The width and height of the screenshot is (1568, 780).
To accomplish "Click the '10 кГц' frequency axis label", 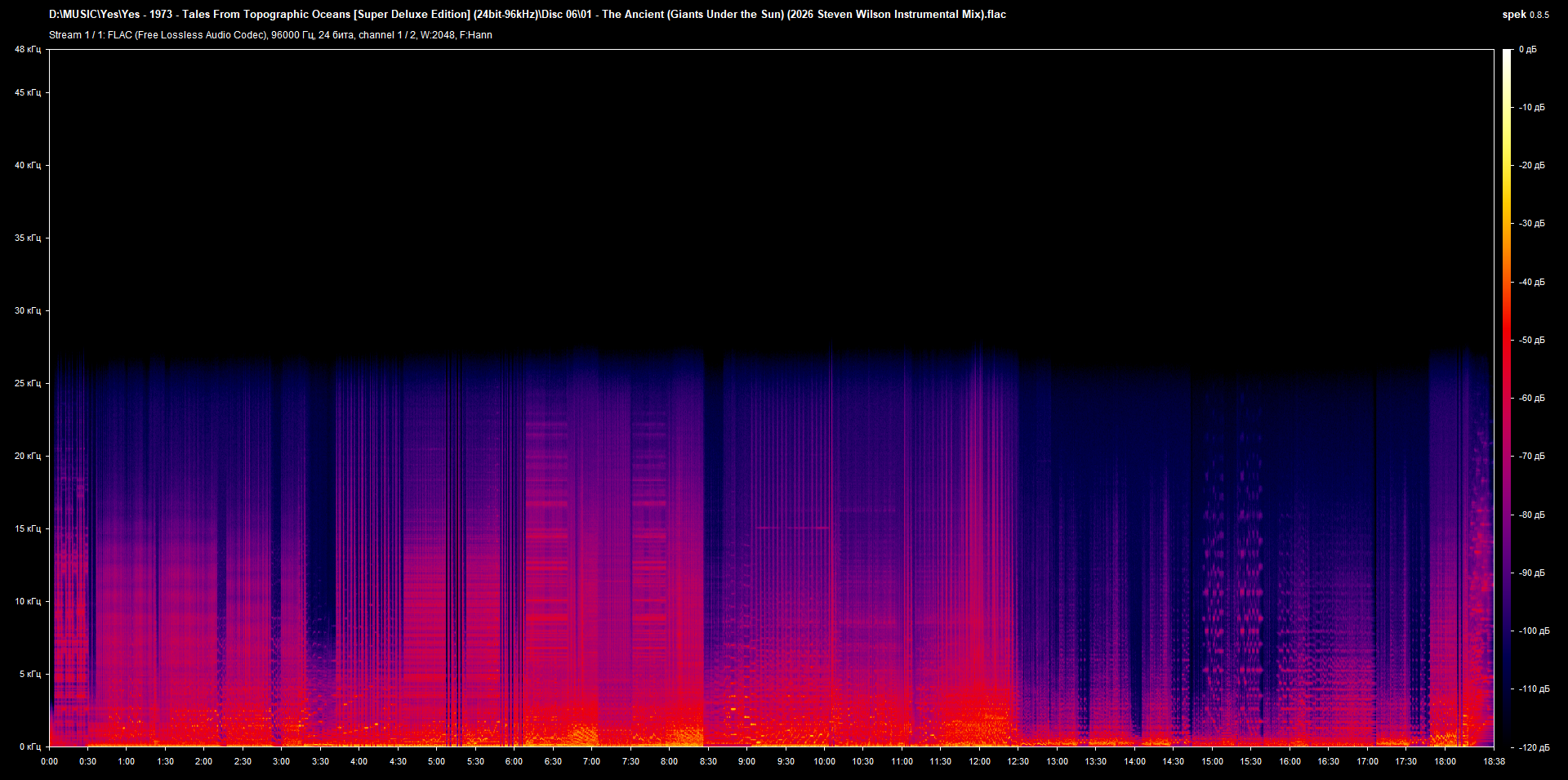I will tap(28, 602).
